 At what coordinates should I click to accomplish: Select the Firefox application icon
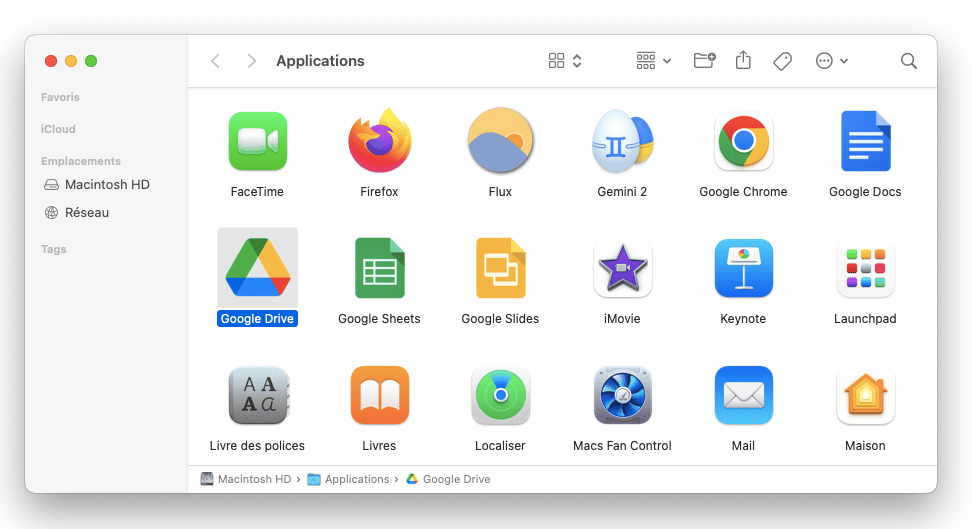[x=379, y=141]
